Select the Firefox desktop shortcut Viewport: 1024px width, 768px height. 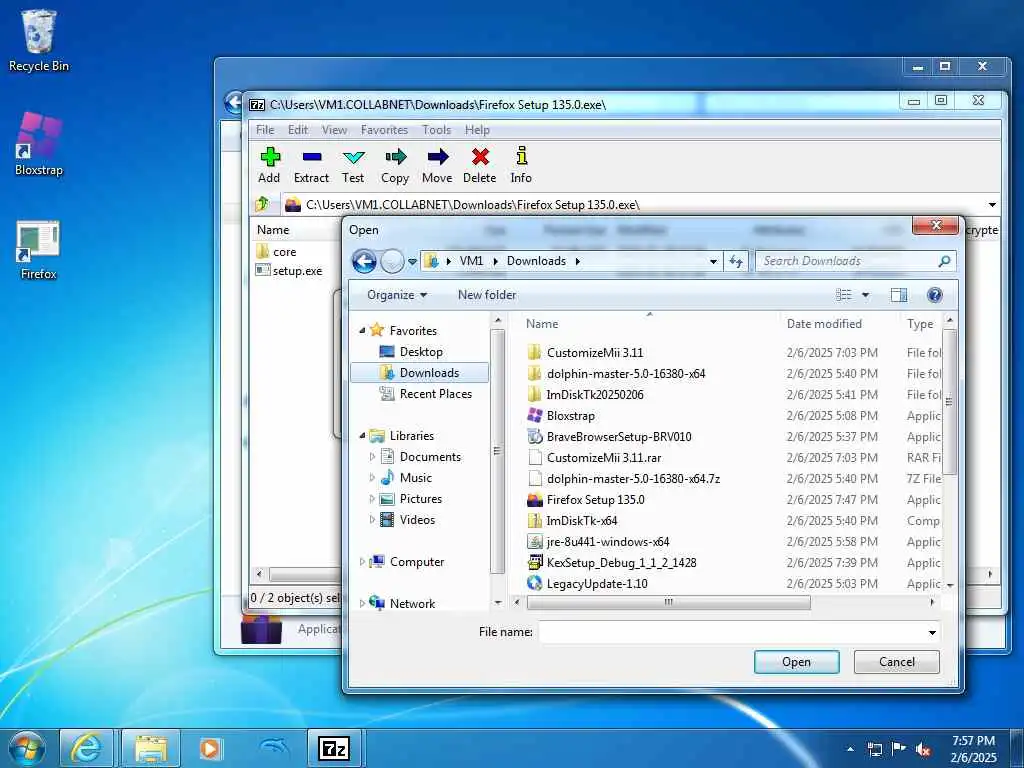point(39,250)
